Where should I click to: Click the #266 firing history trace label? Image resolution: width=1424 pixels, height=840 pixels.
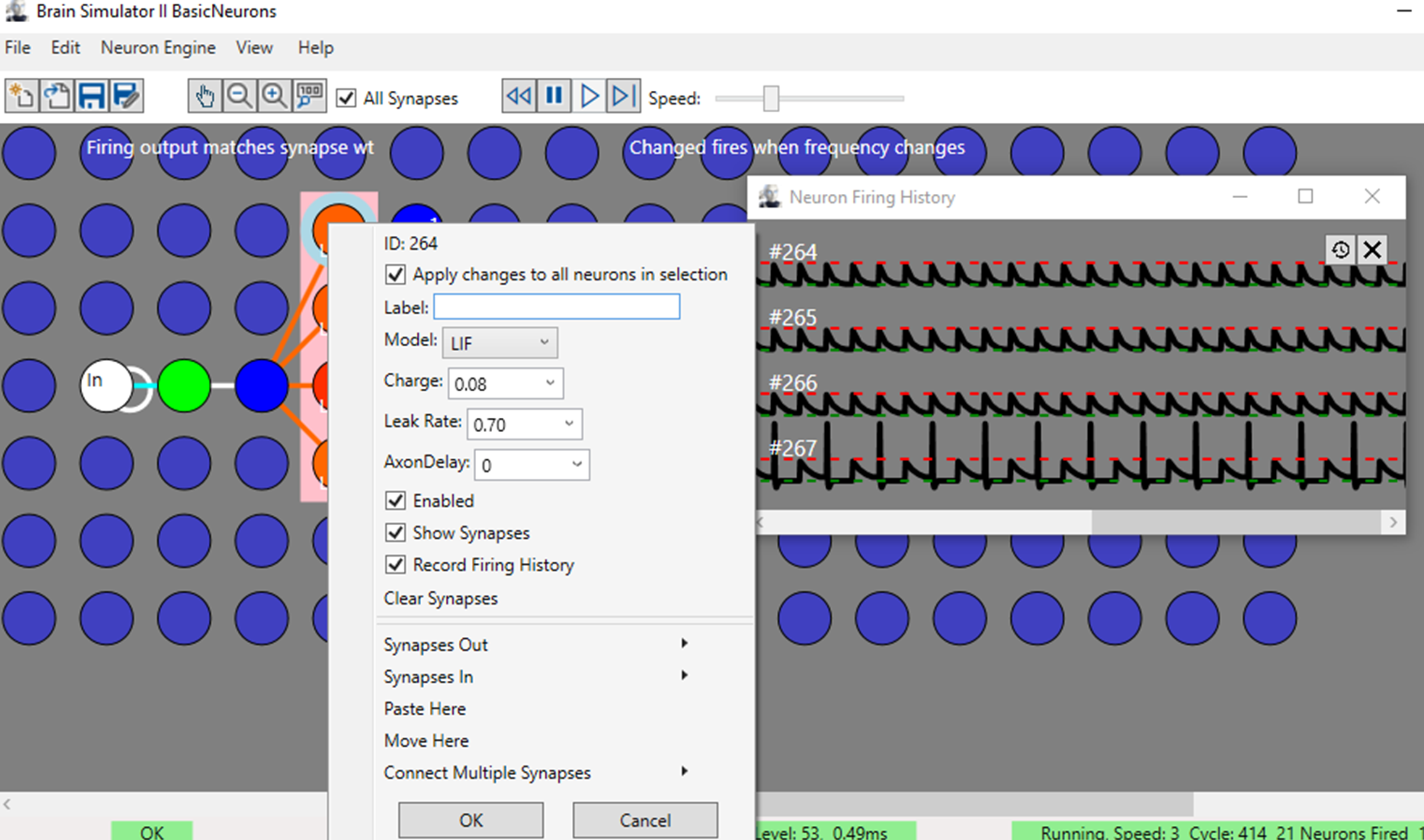tap(793, 383)
